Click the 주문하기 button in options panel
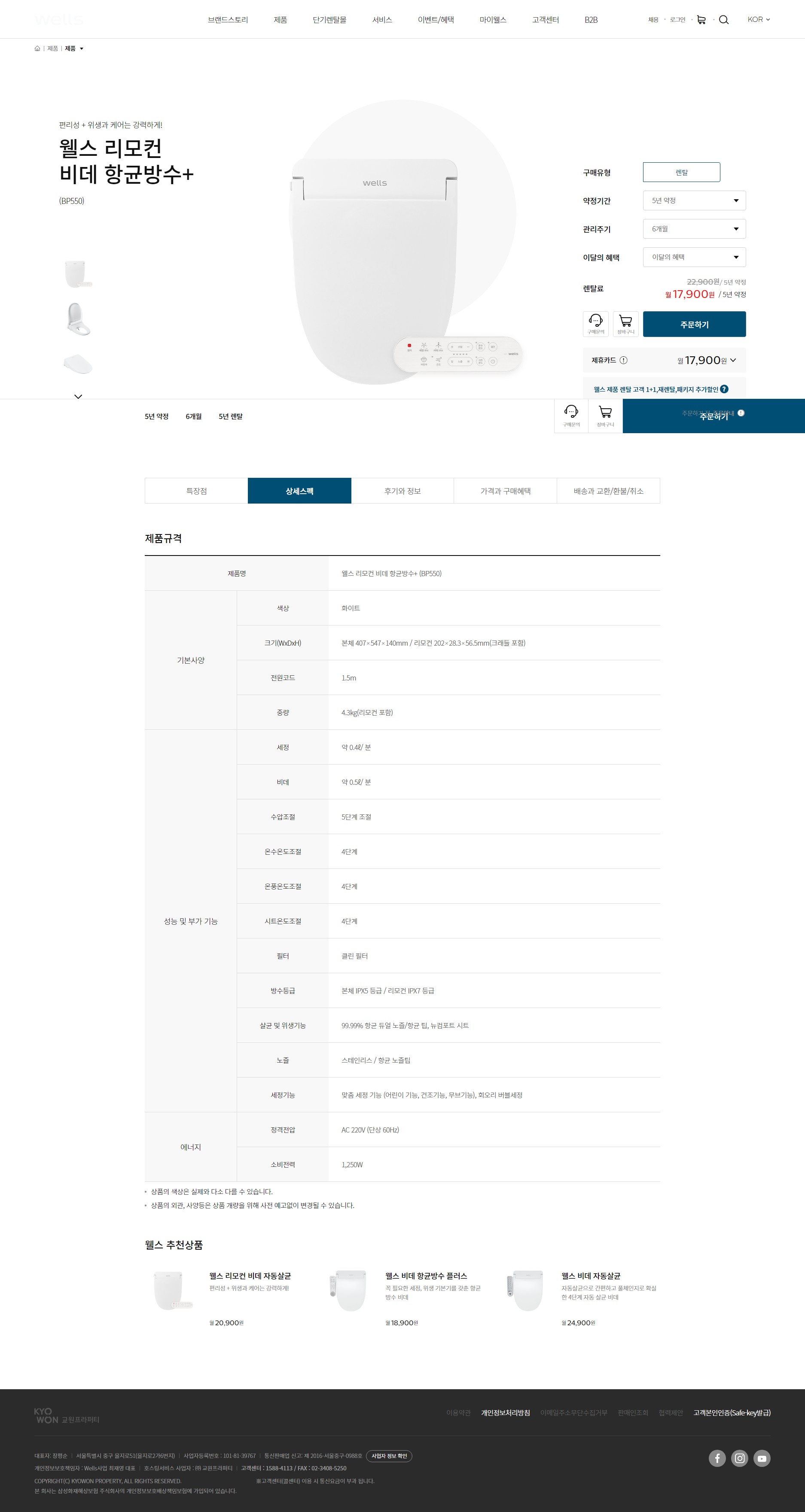Screen dimensions: 805x1512 (694, 324)
